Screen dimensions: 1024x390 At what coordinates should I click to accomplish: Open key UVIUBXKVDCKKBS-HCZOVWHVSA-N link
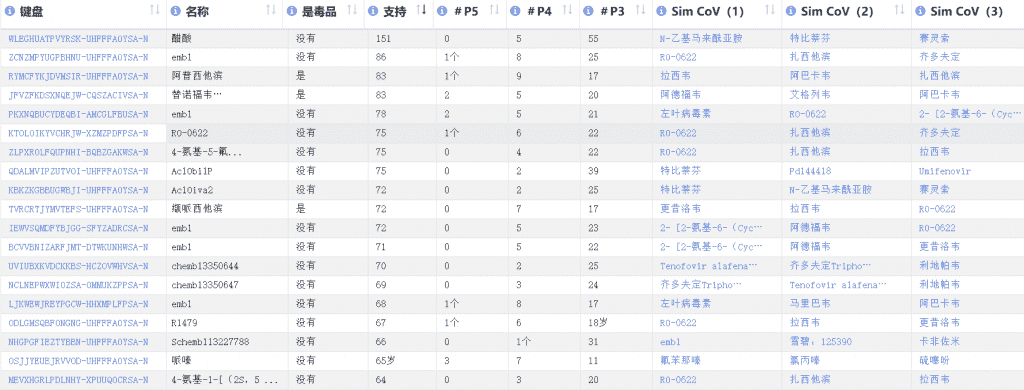click(78, 266)
